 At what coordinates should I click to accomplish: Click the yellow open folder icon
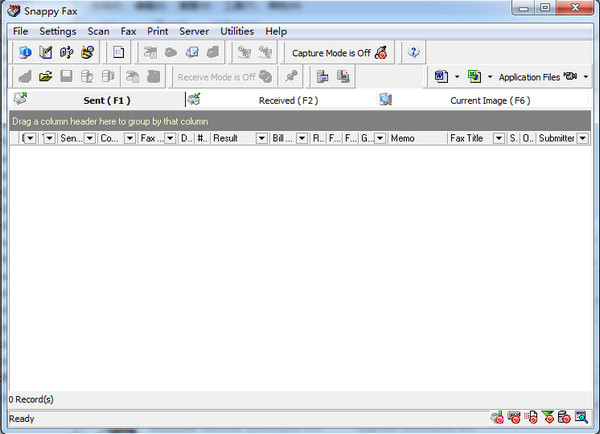coord(46,76)
